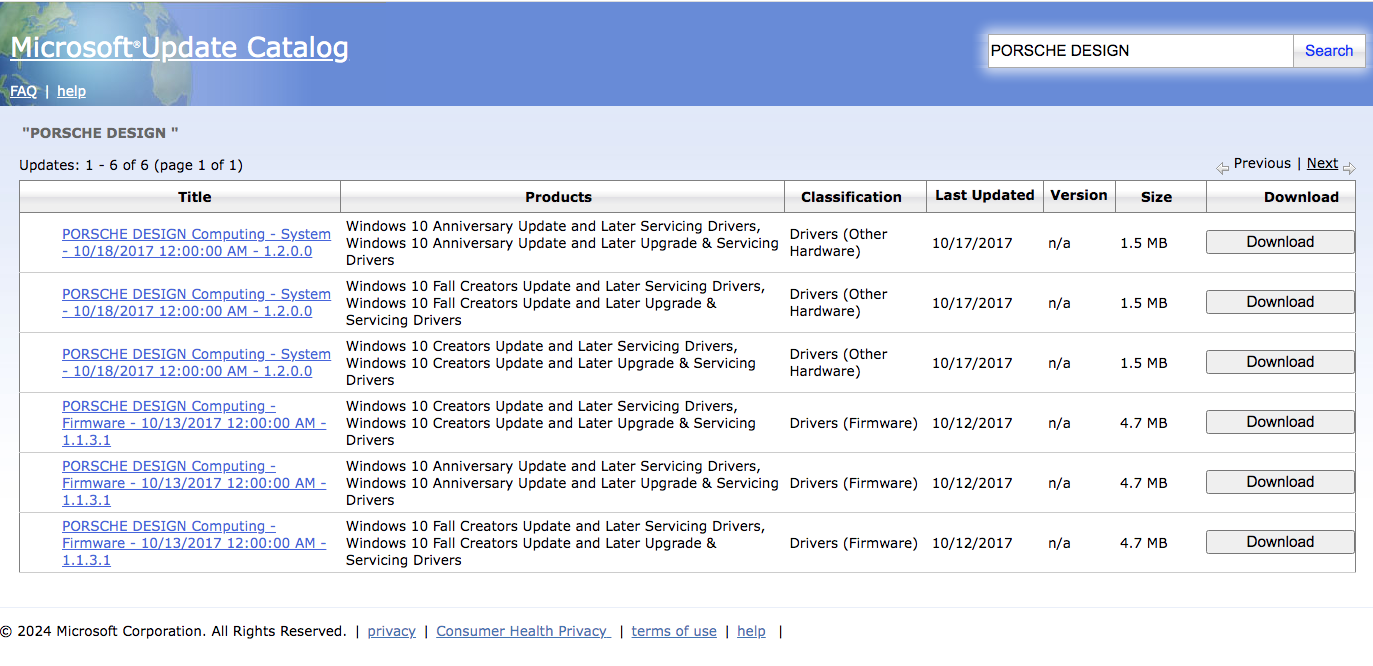This screenshot has width=1373, height=666.
Task: Sort results by the Version column header
Action: 1079,195
